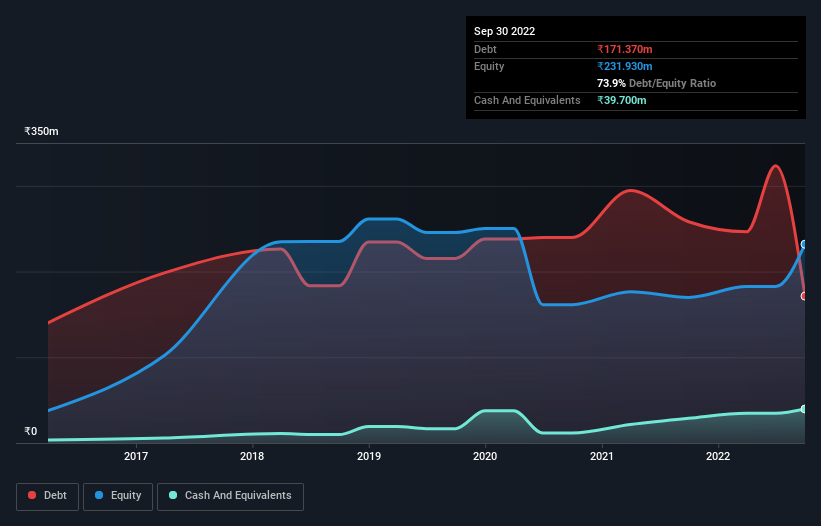This screenshot has width=821, height=526.
Task: Click the blue Equity endpoint marker
Action: (x=804, y=244)
